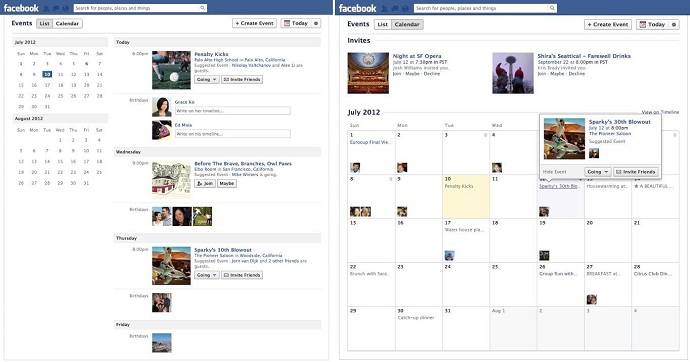Click Hide Event in popup card
Screen dimensions: 690x362
[554, 172]
